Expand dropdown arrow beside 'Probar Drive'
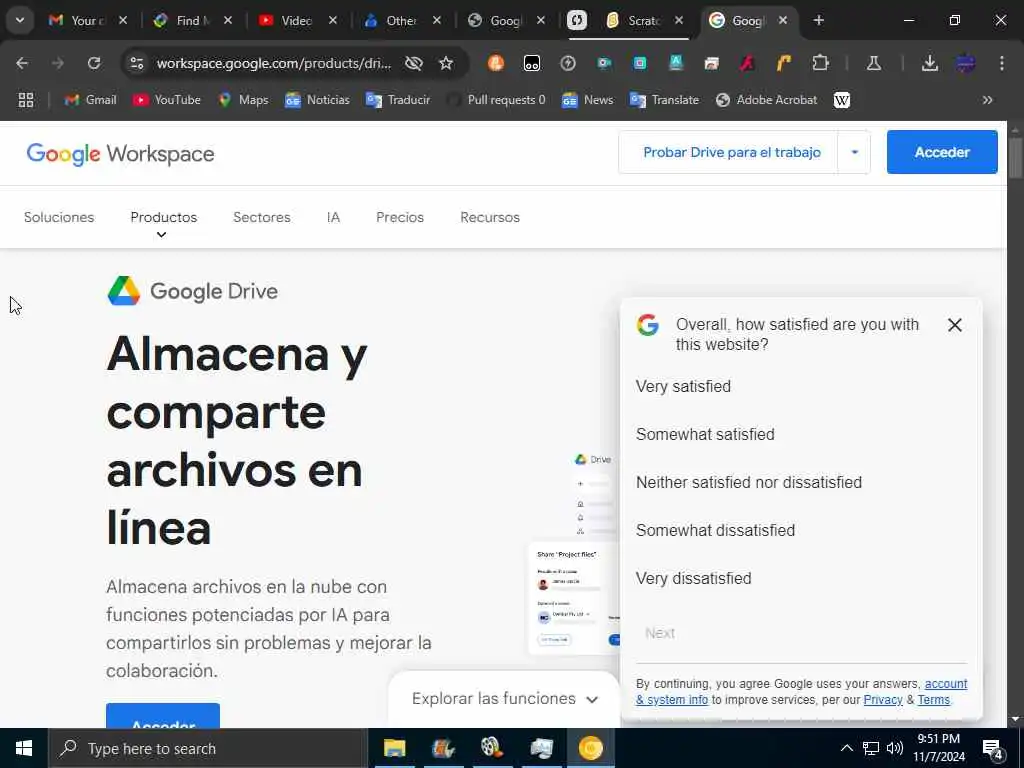Screen dimensions: 1024x768 pos(854,152)
